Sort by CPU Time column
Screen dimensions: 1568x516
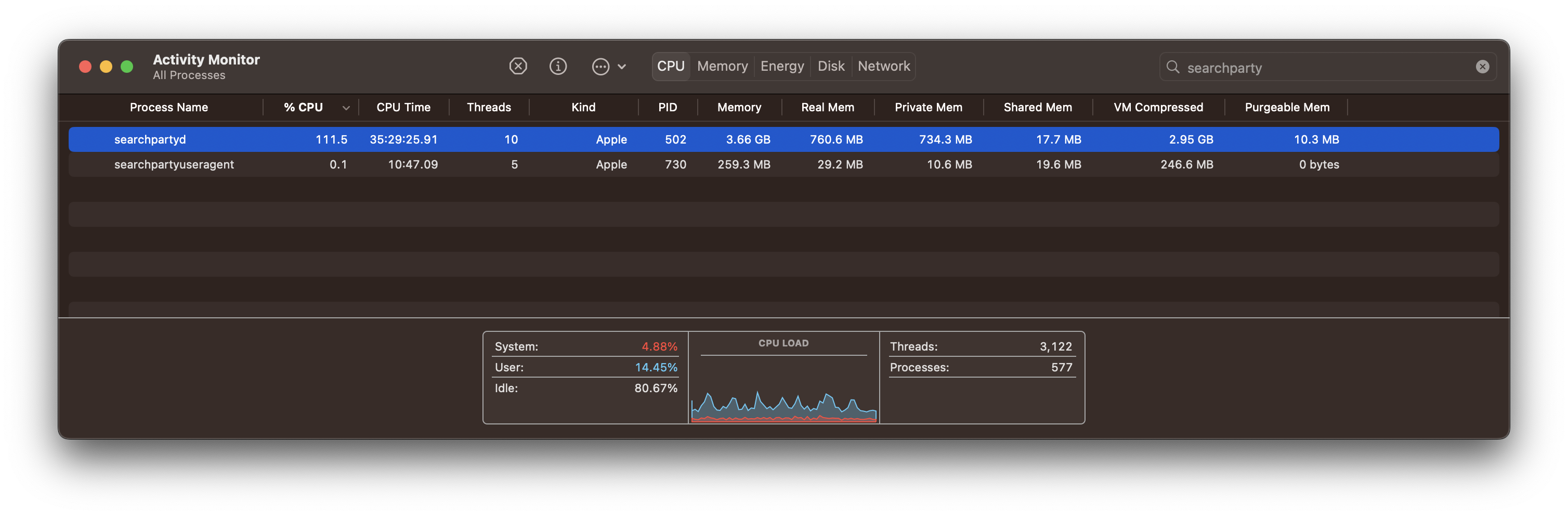tap(403, 107)
